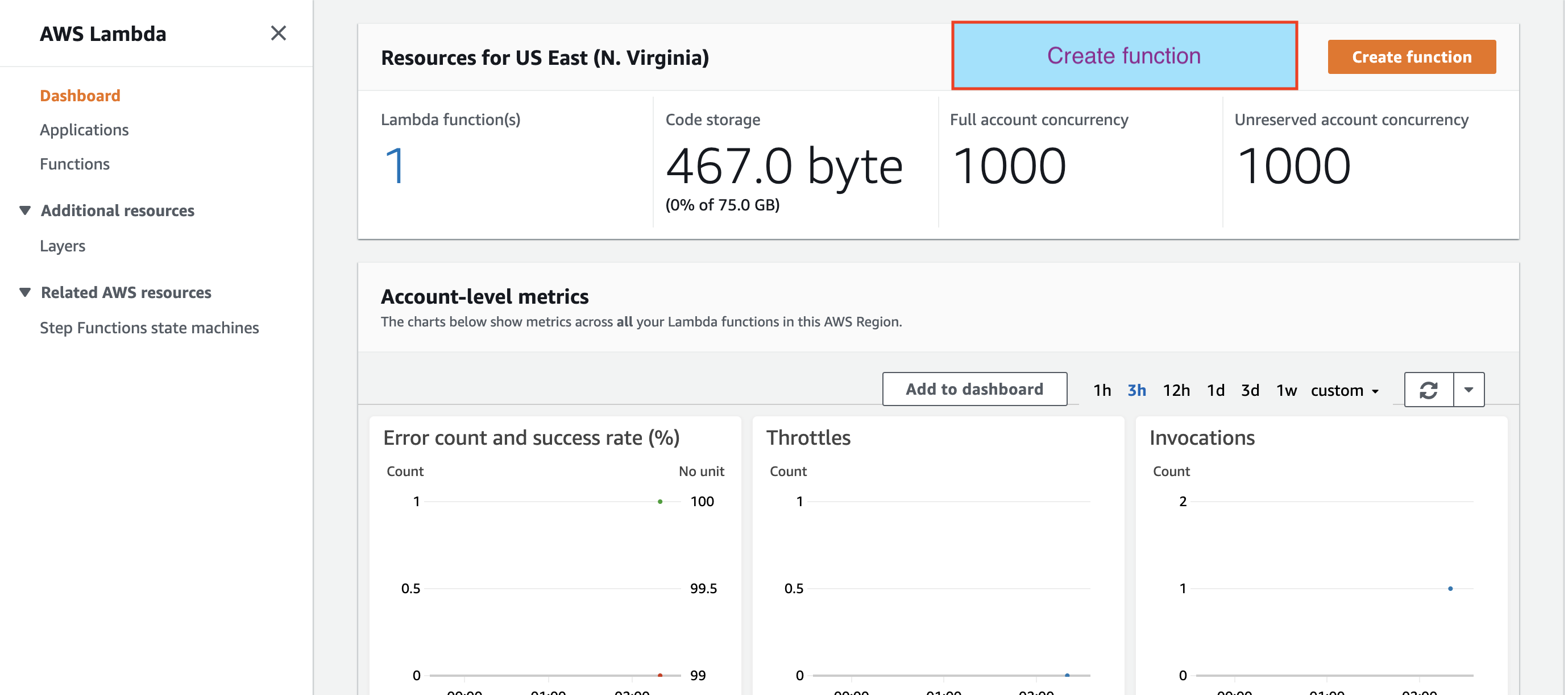1568x695 pixels.
Task: Select the 1h time range
Action: coord(1102,390)
